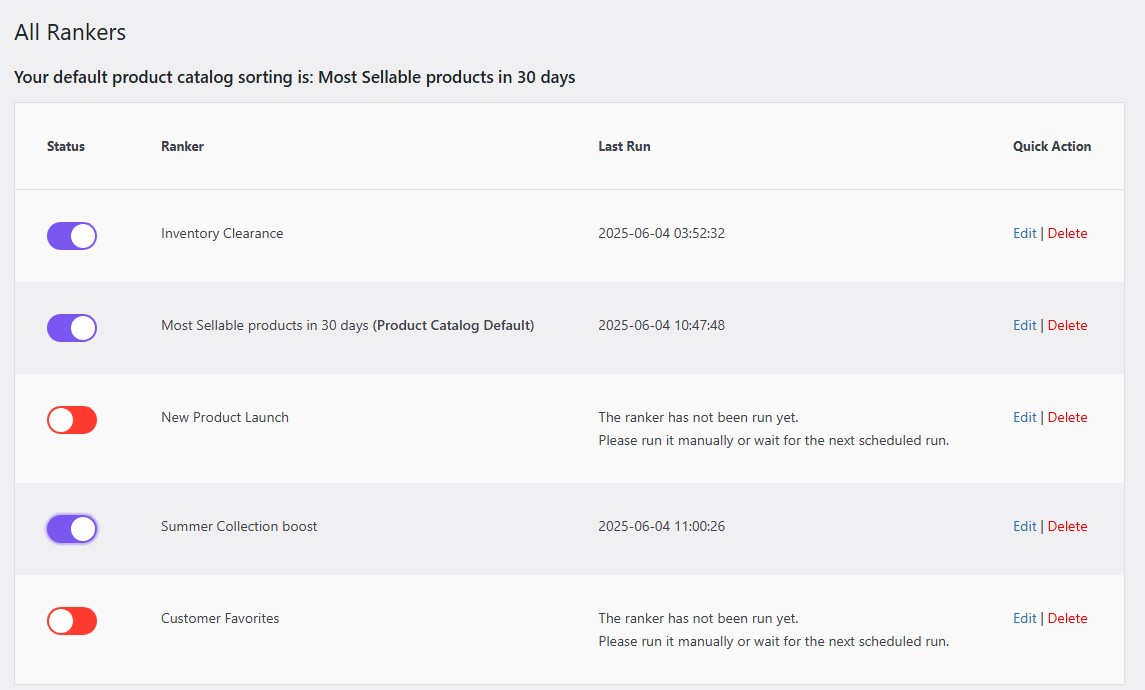Disable the Inventory Clearance ranker toggle
The height and width of the screenshot is (690, 1145).
[72, 236]
